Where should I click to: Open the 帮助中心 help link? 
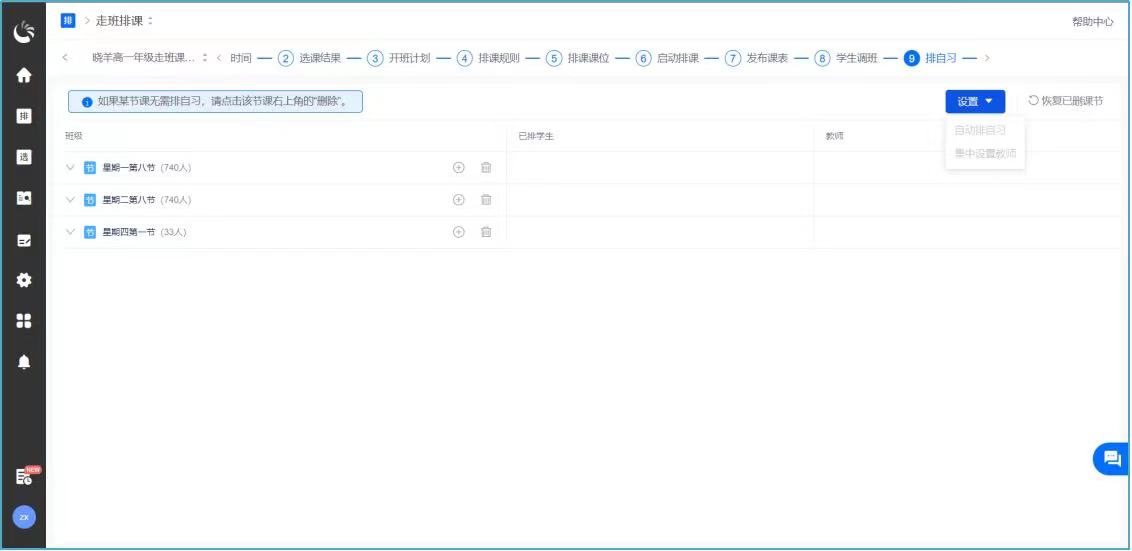click(x=1092, y=22)
